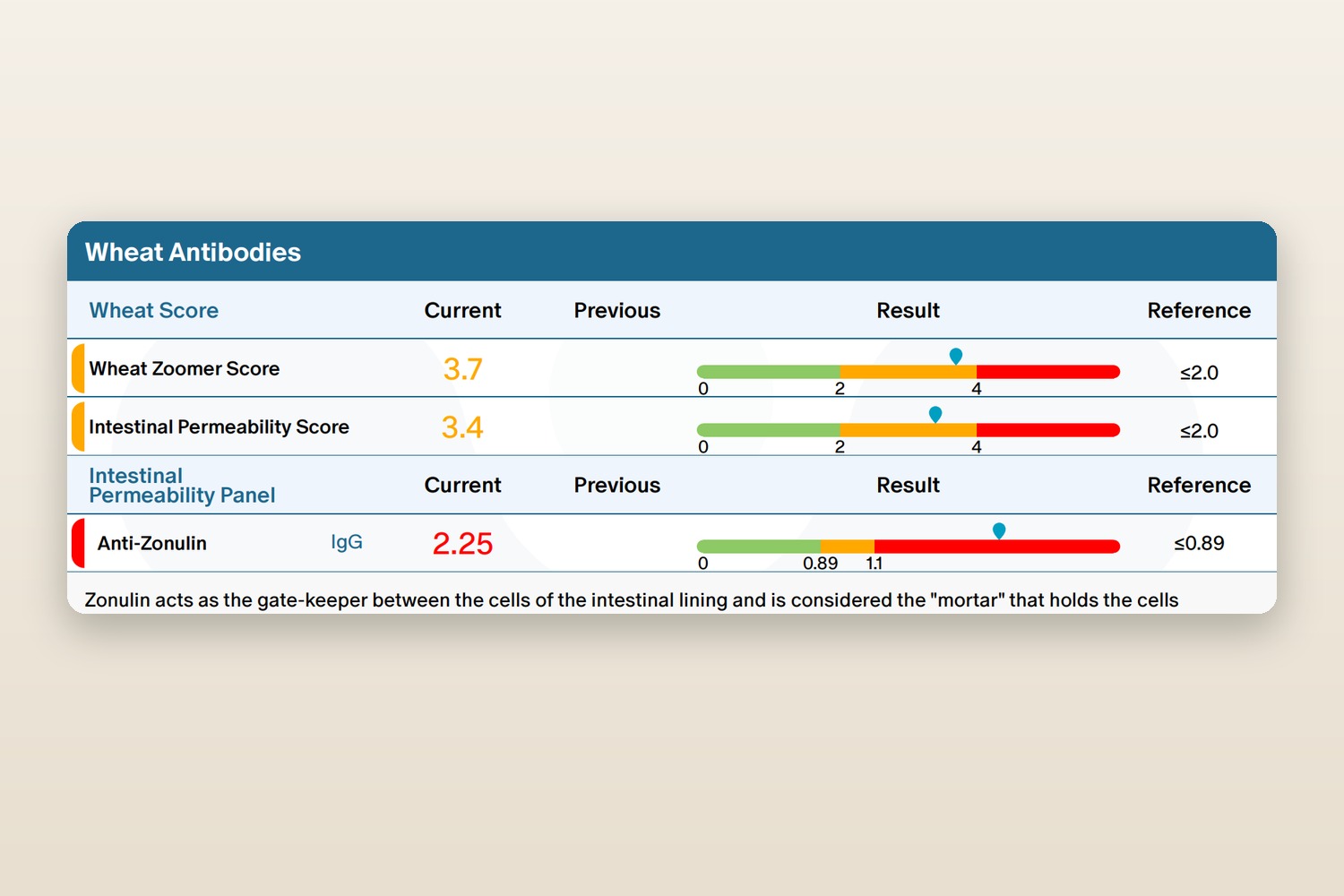Click the green segment of Wheat Zoomer Score bar
The width and height of the screenshot is (1344, 896).
[x=768, y=372]
